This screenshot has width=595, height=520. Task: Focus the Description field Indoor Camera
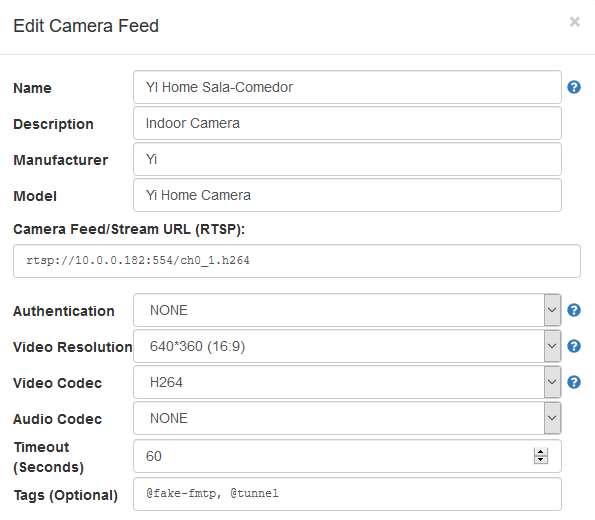pyautogui.click(x=347, y=123)
